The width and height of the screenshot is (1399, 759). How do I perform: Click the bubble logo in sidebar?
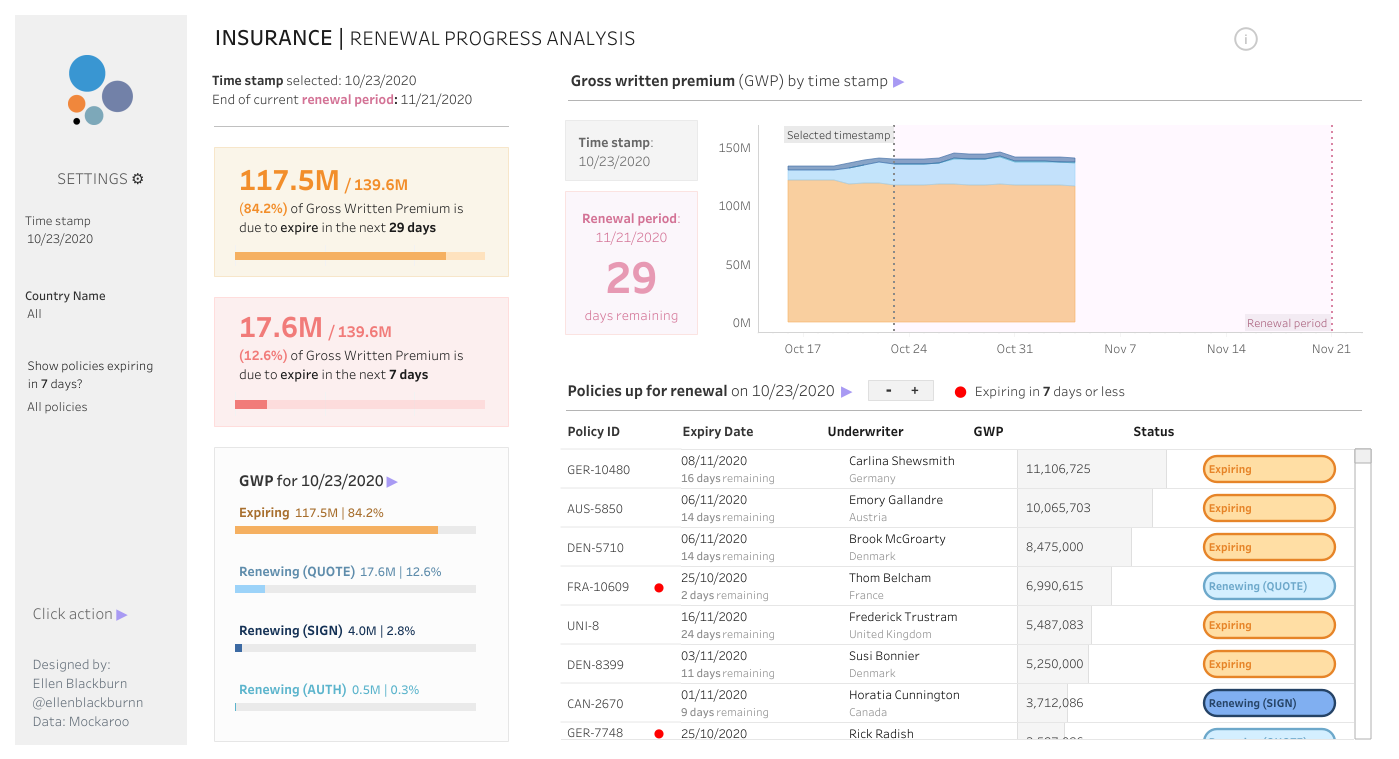coord(100,90)
